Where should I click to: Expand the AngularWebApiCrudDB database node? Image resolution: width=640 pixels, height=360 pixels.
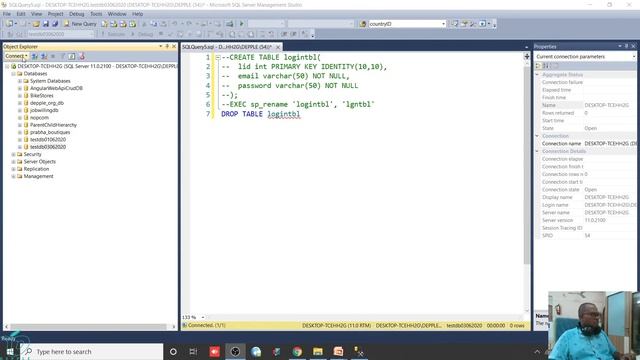[x=20, y=88]
